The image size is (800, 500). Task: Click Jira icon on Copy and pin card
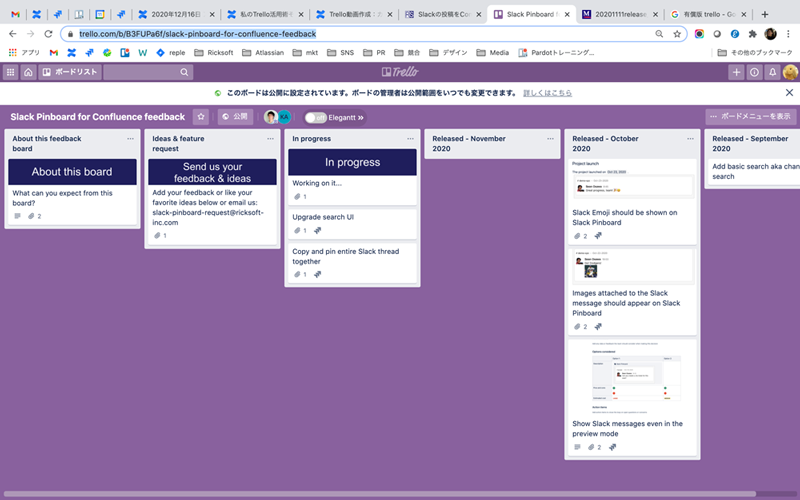click(x=317, y=274)
